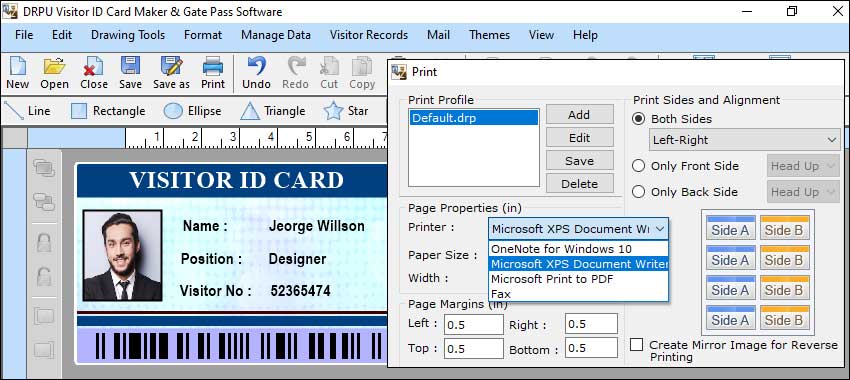Click Delete print profile button
Image resolution: width=850 pixels, height=380 pixels.
click(579, 184)
